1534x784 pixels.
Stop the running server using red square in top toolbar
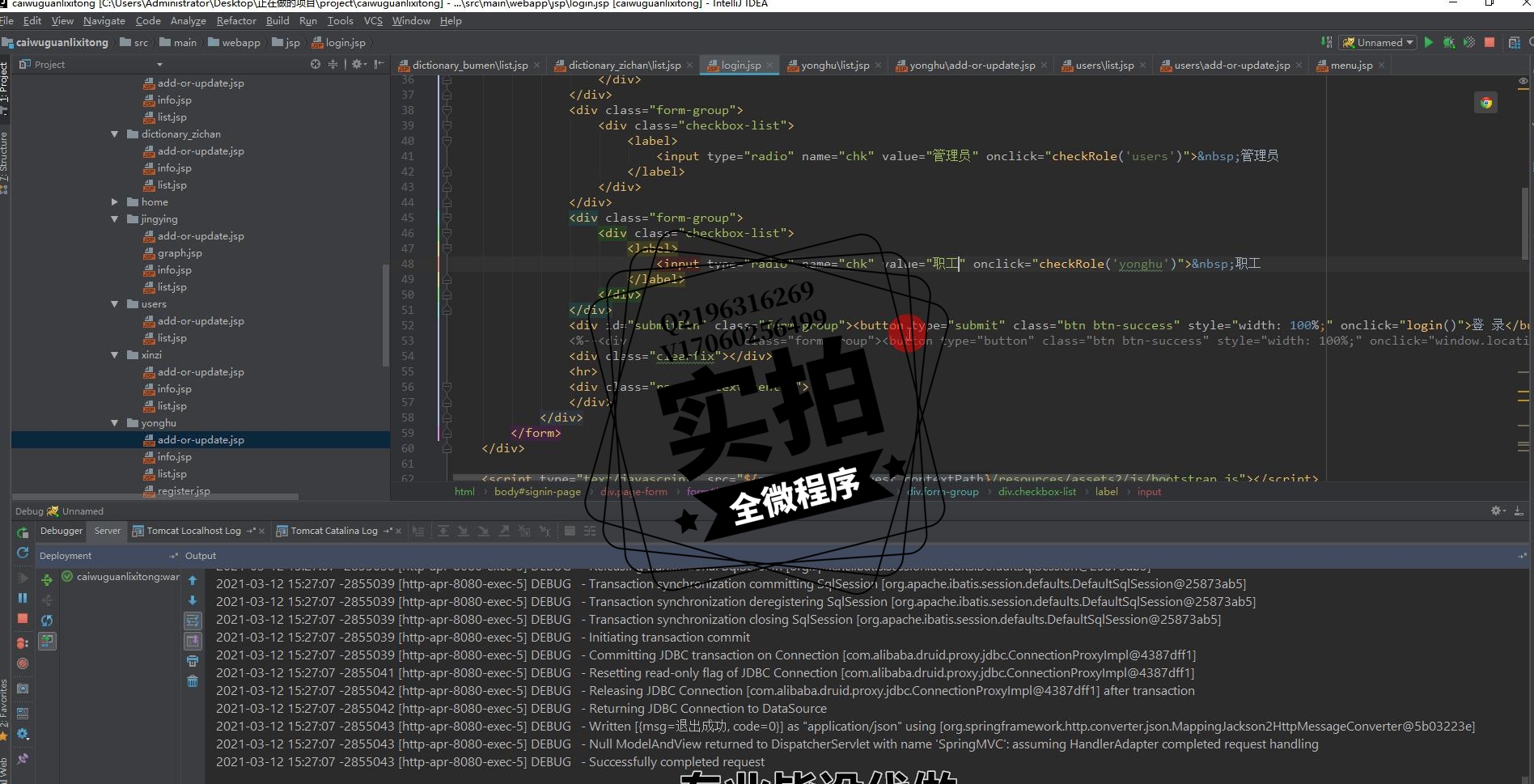(1489, 43)
